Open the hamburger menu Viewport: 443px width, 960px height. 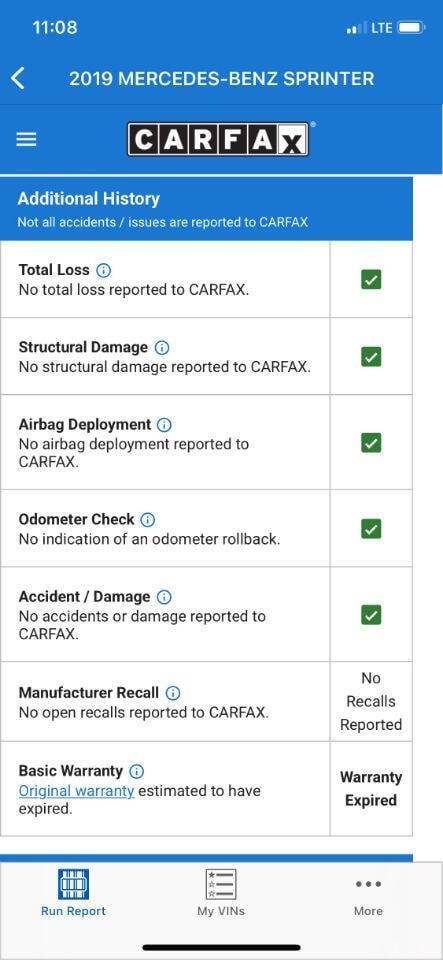(x=26, y=140)
